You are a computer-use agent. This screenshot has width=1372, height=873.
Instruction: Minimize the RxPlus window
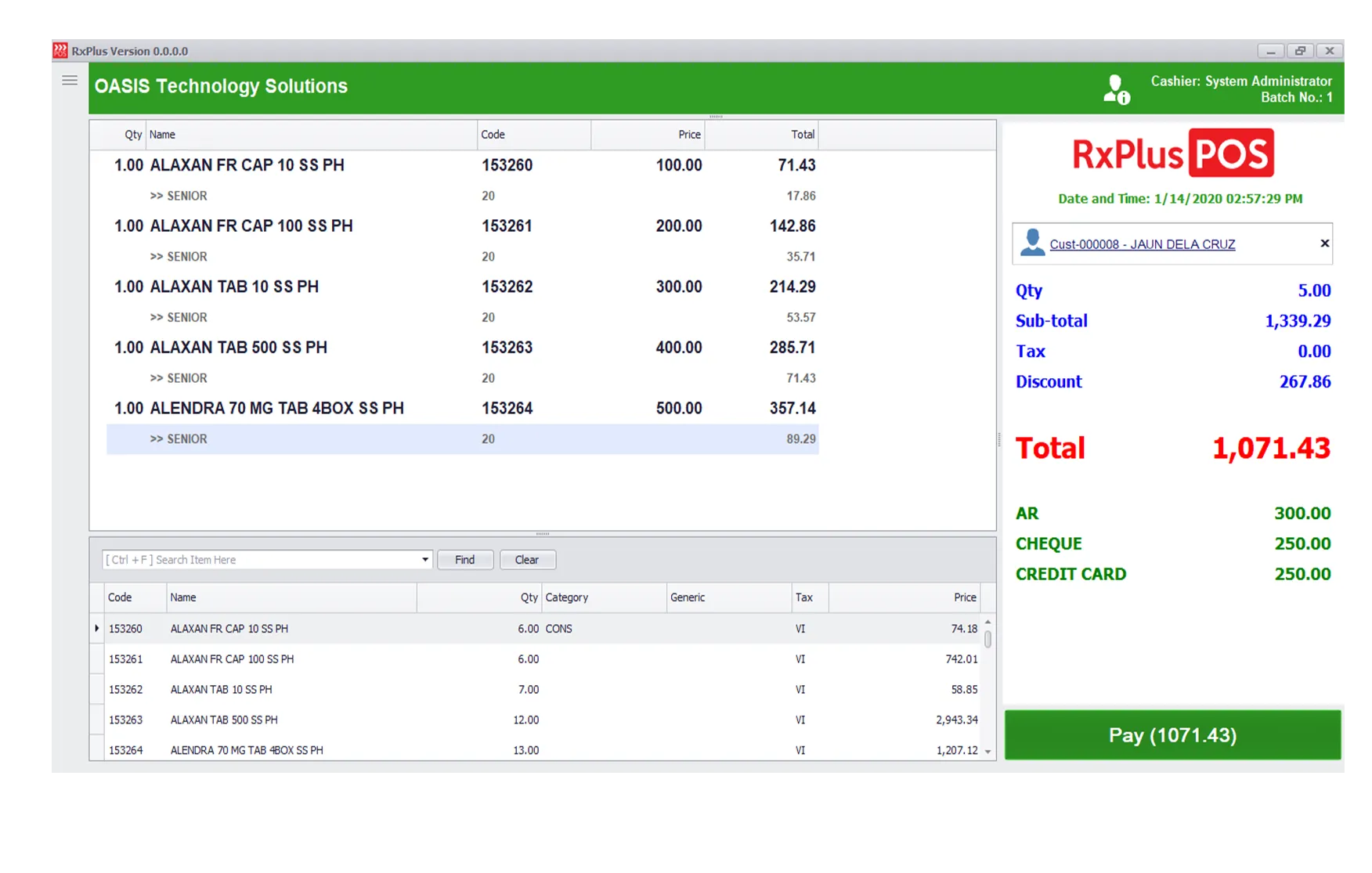coord(1270,51)
